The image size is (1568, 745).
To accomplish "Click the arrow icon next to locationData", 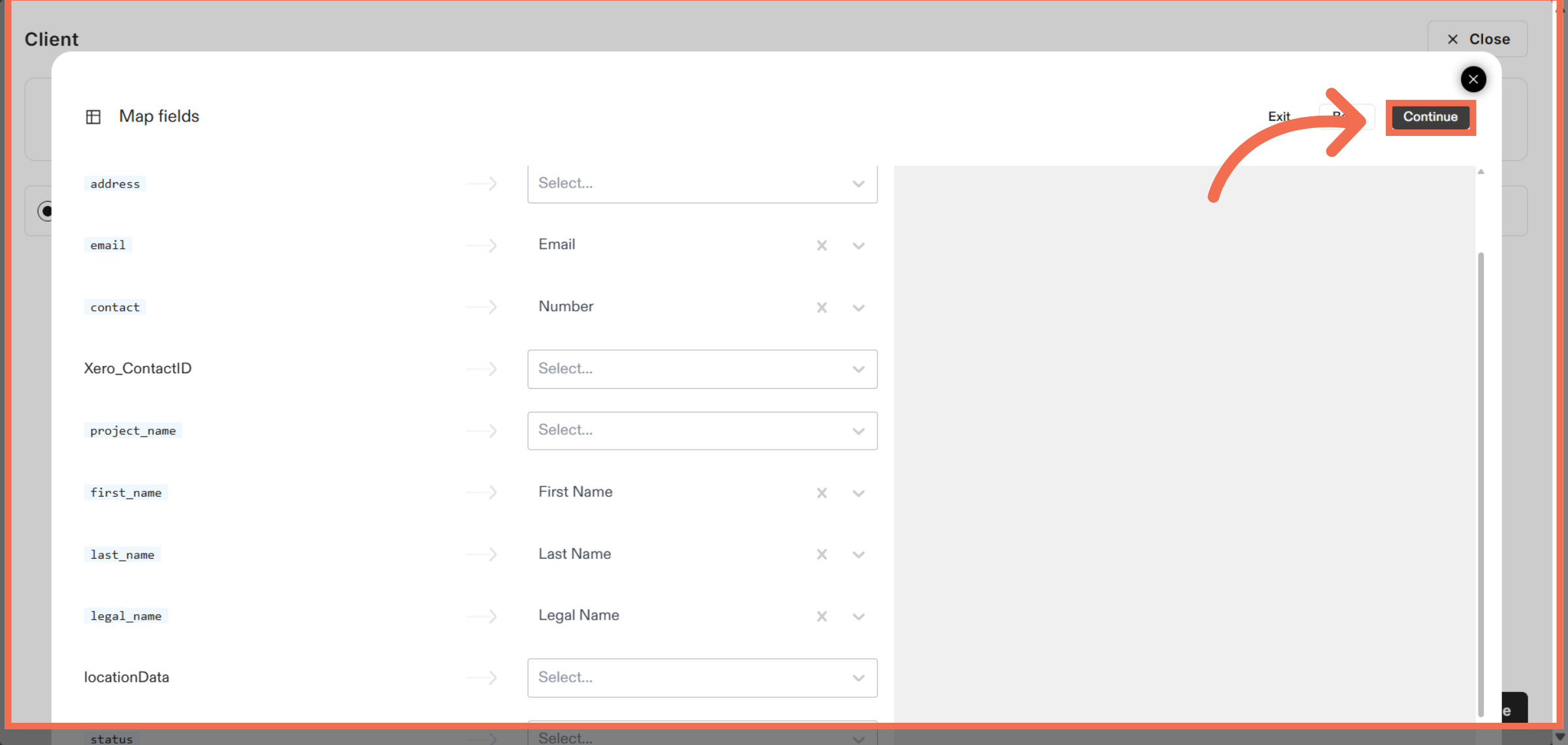I will point(482,678).
